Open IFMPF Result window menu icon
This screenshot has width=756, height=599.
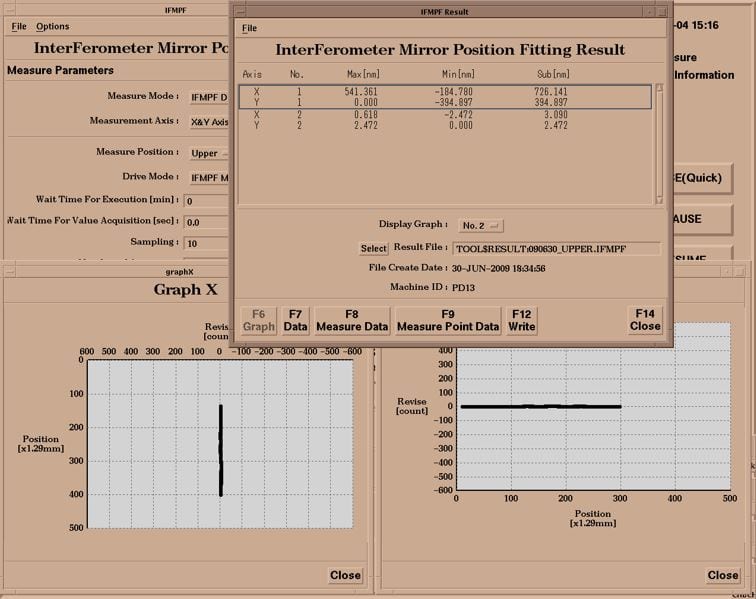coord(241,12)
